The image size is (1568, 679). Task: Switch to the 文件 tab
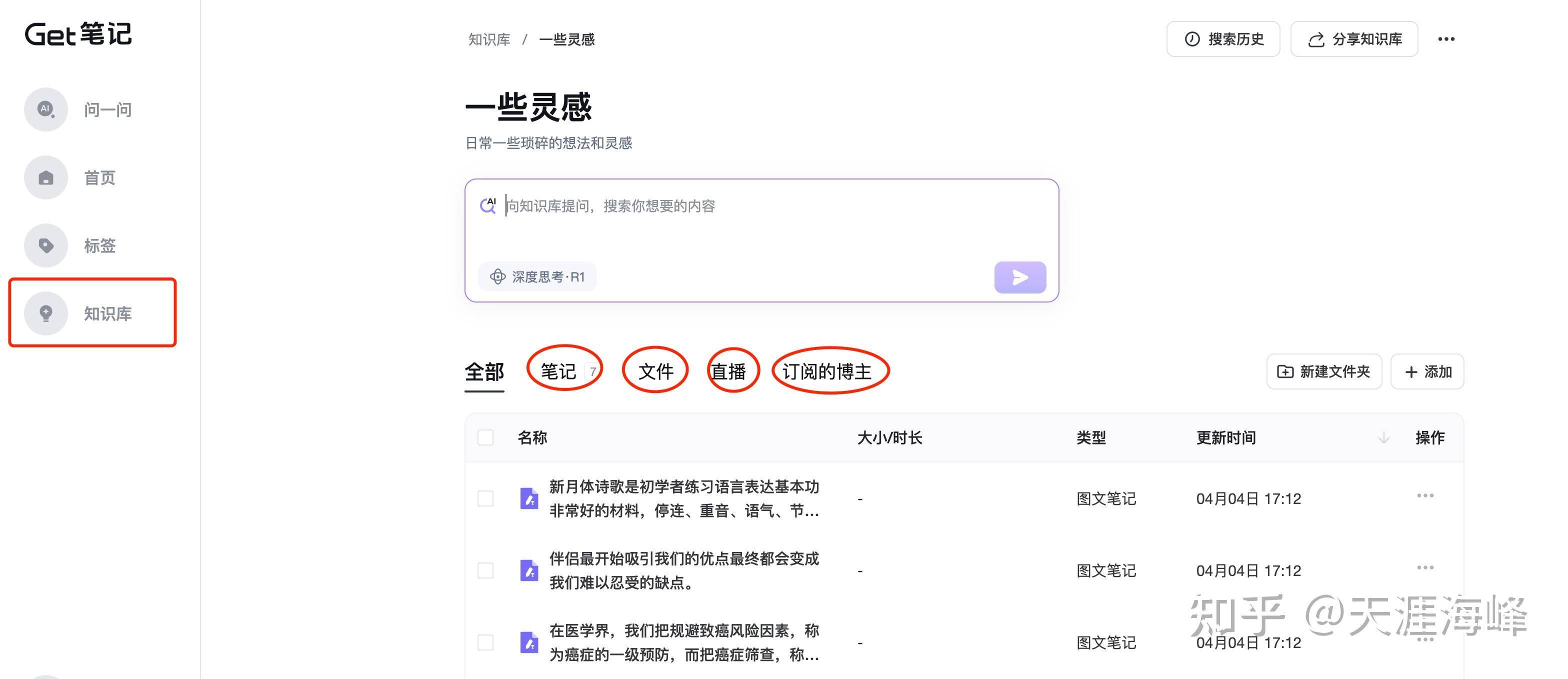pos(655,371)
